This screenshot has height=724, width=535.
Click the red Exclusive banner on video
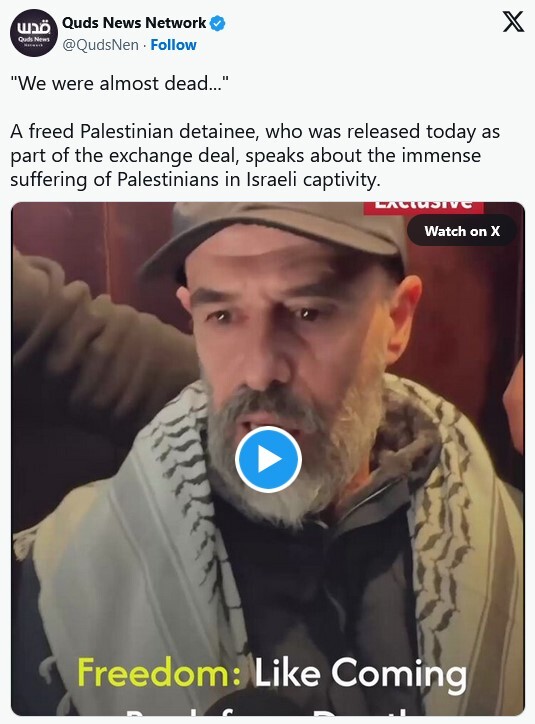pos(423,207)
